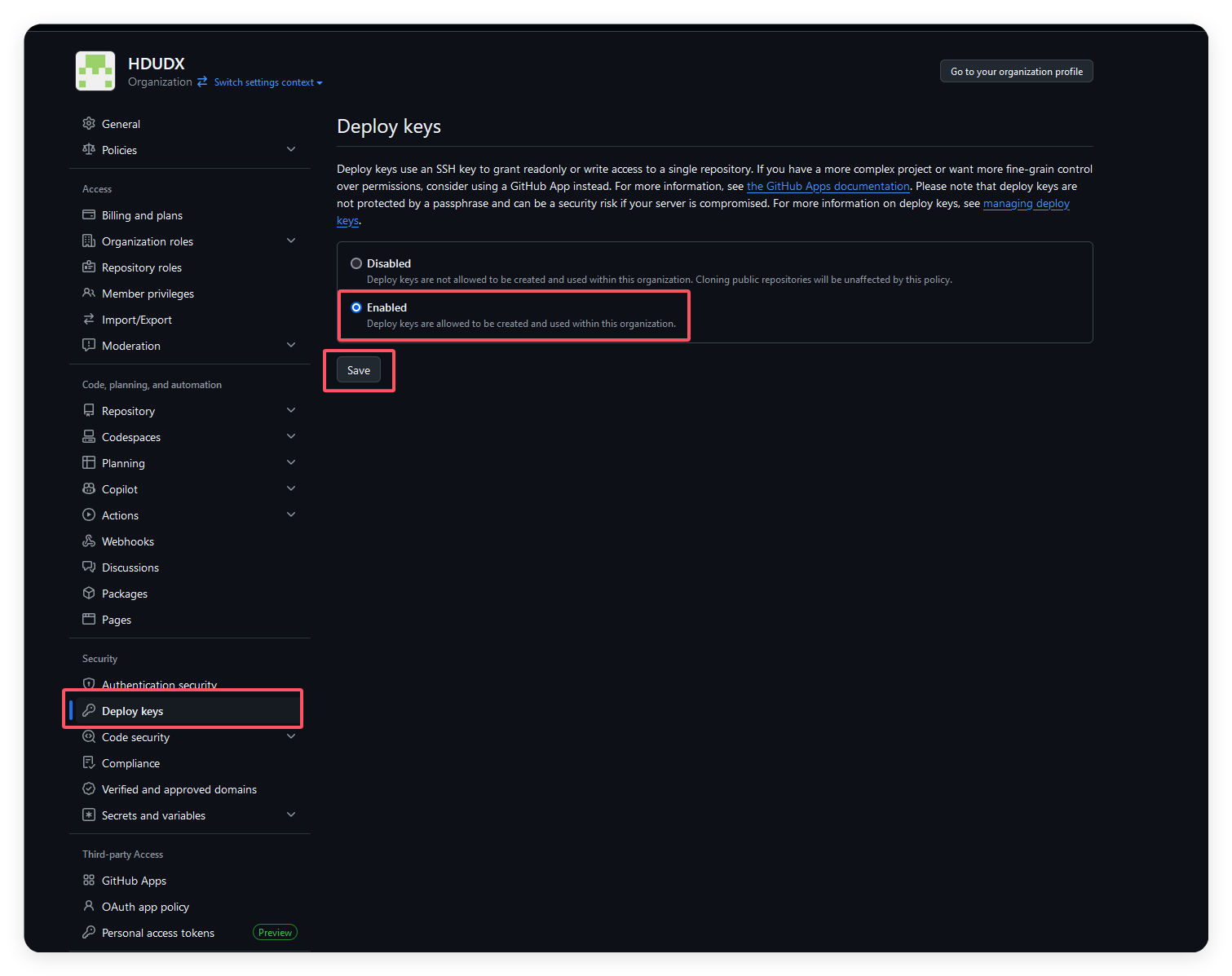Click the Packages box icon
The image size is (1232, 976).
click(x=89, y=594)
